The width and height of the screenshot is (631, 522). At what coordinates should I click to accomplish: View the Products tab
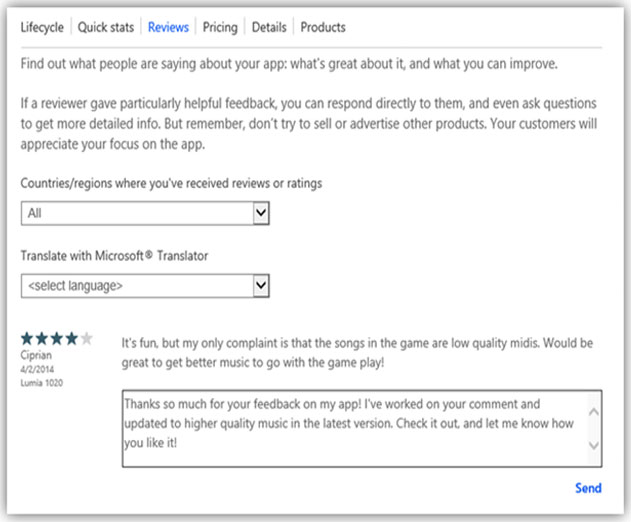323,27
